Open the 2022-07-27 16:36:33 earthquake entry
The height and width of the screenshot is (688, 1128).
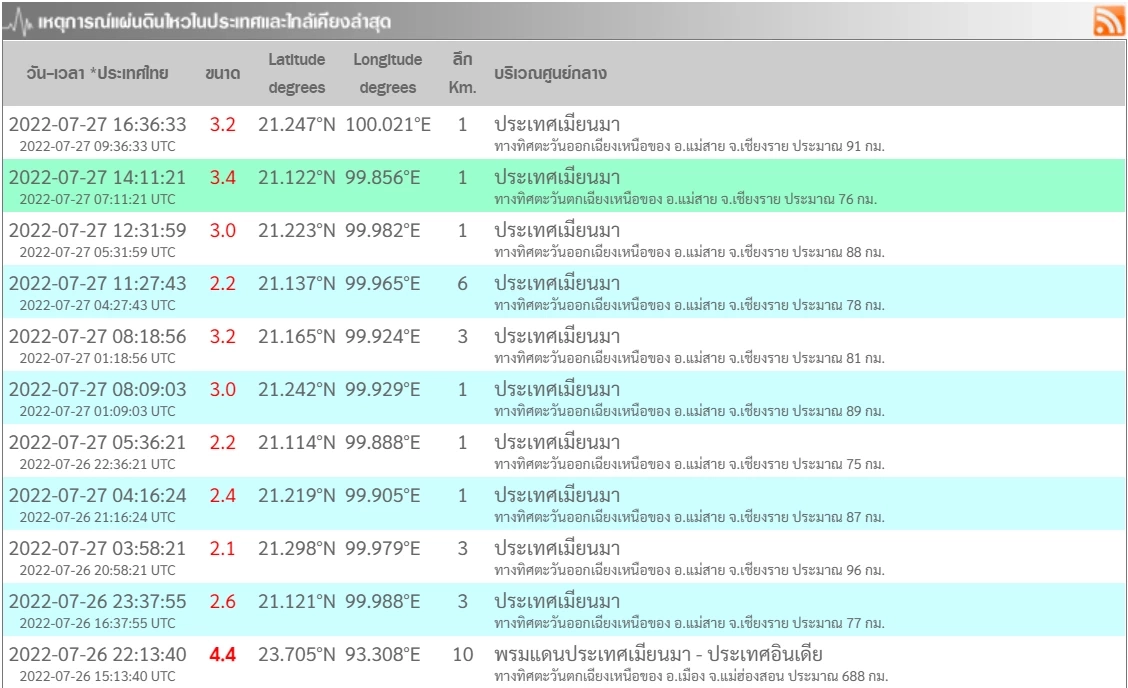(x=97, y=125)
